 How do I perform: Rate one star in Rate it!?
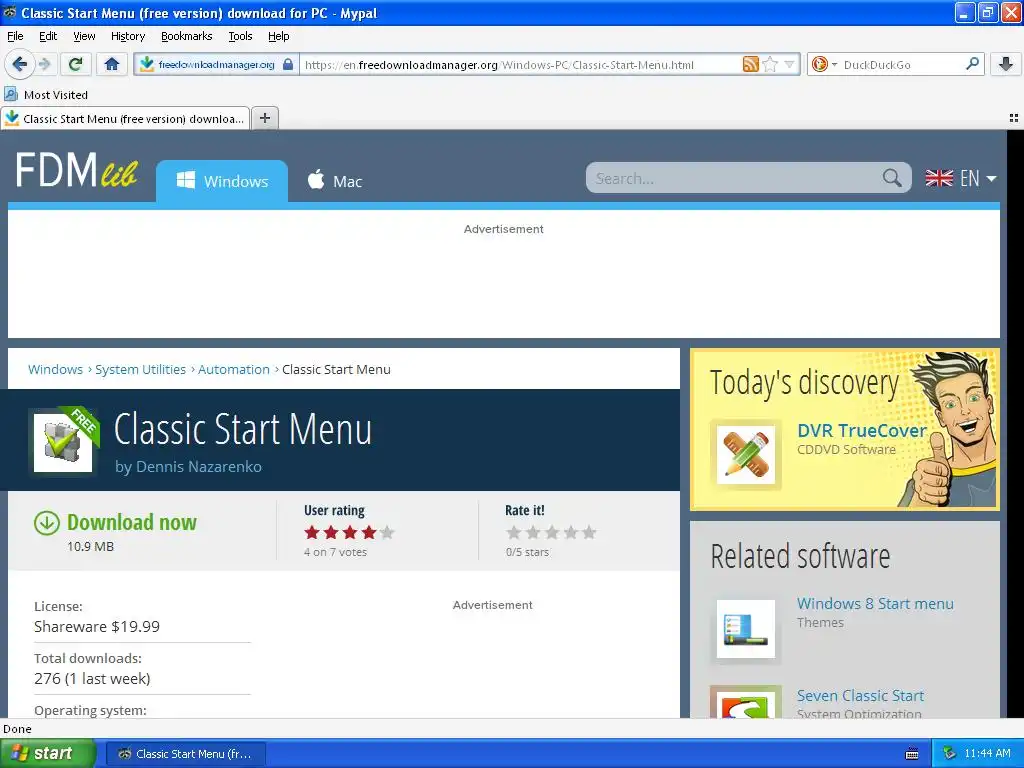coord(514,532)
